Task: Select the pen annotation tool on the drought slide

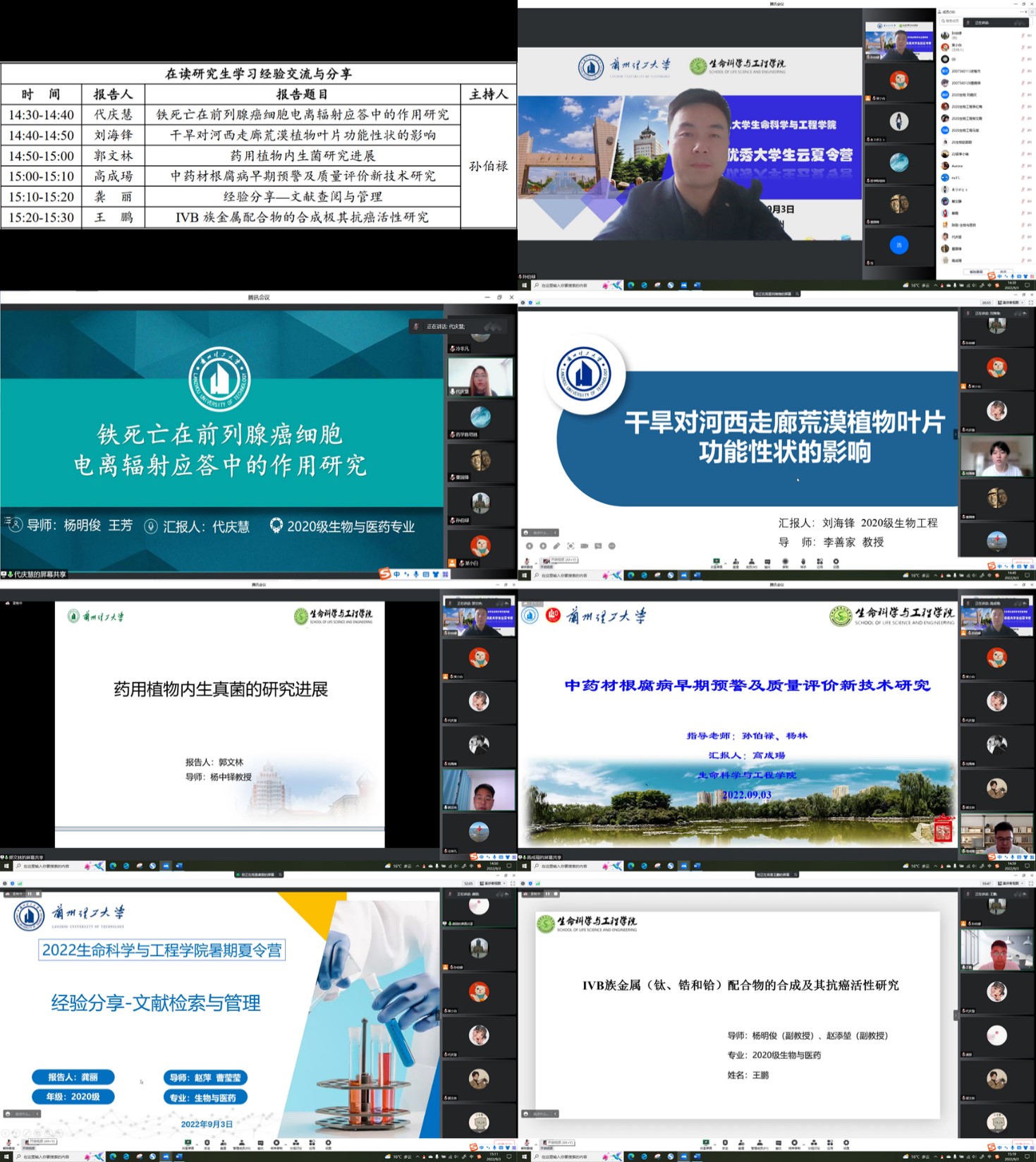Action: tap(556, 545)
